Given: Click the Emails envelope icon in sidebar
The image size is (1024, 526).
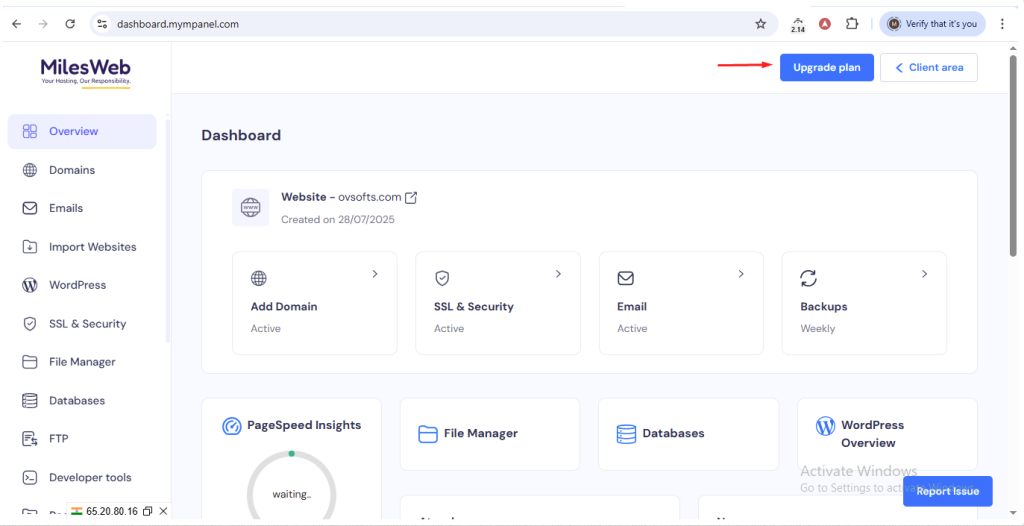Looking at the screenshot, I should (29, 208).
